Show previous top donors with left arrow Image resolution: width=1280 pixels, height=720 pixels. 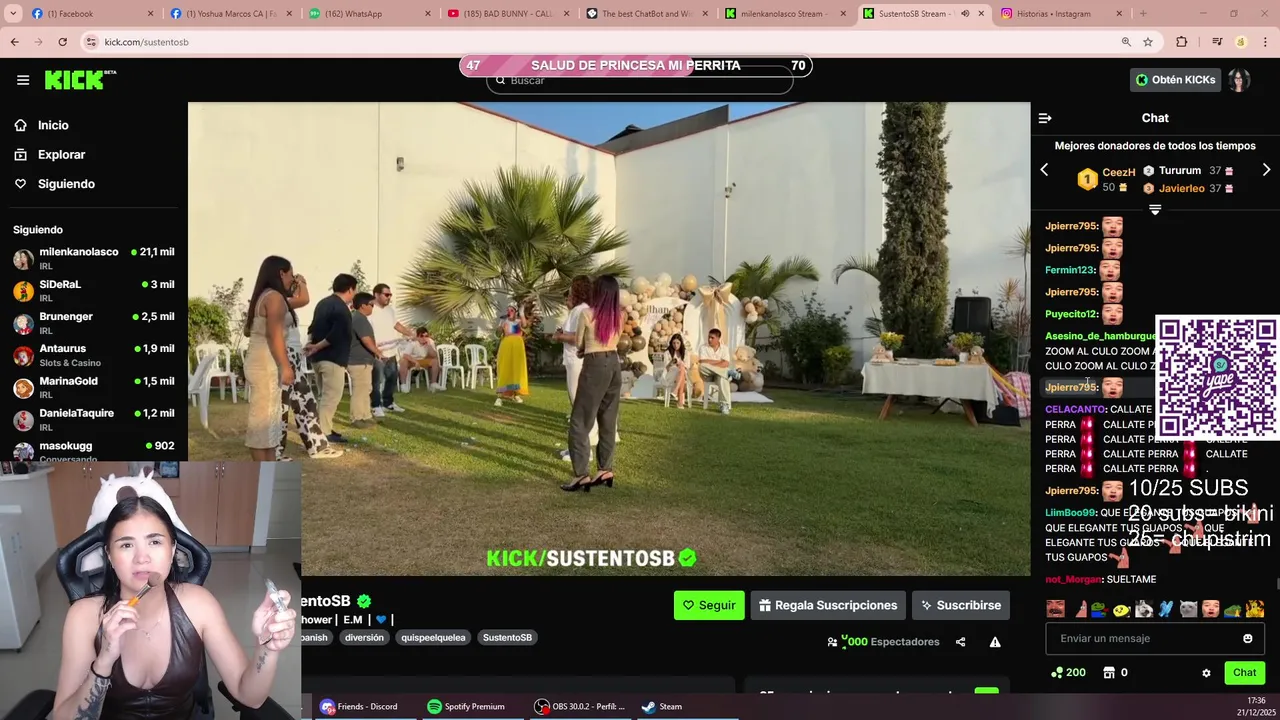coord(1044,170)
